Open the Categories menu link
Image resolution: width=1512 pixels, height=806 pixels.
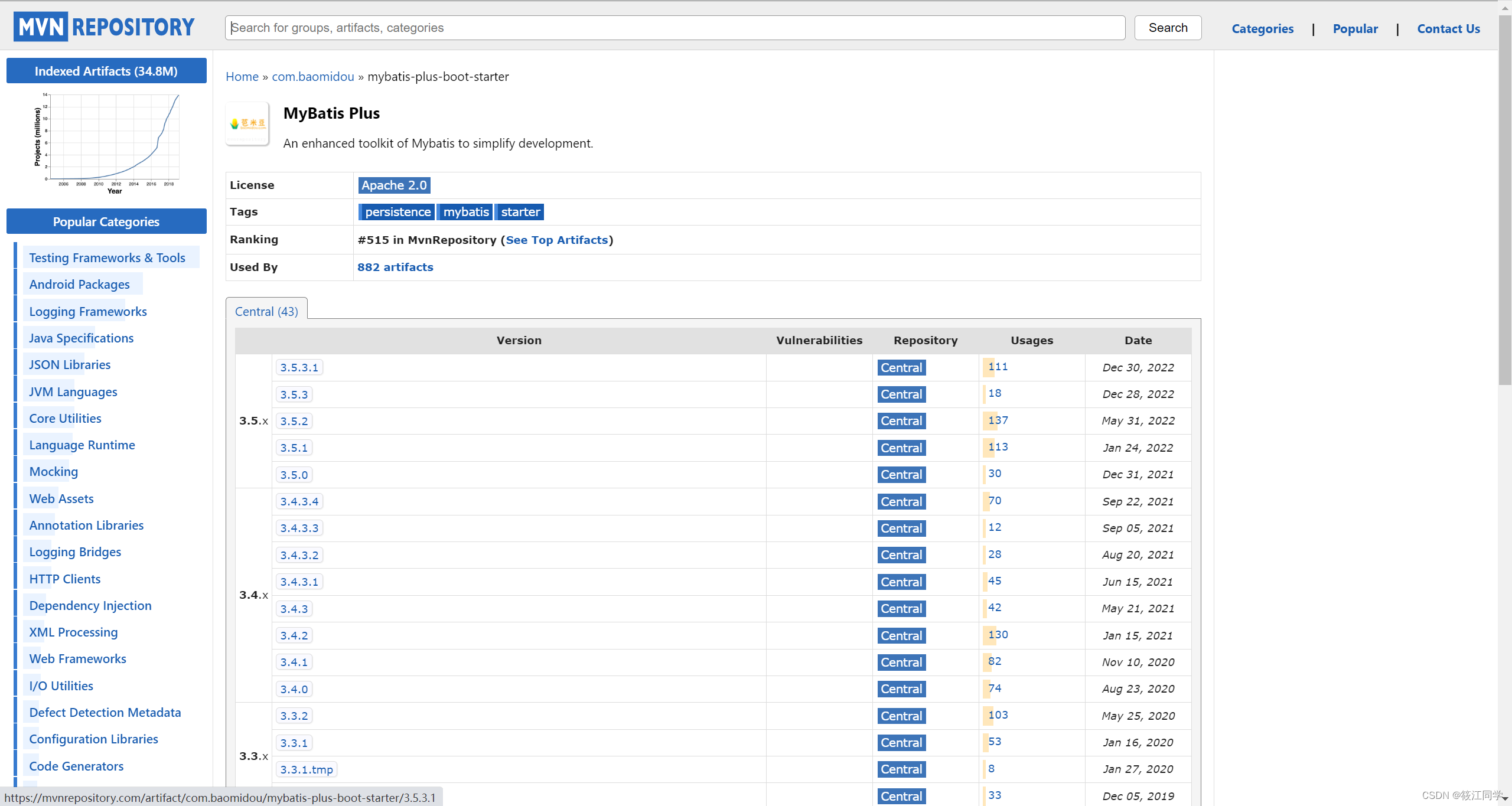pyautogui.click(x=1263, y=28)
